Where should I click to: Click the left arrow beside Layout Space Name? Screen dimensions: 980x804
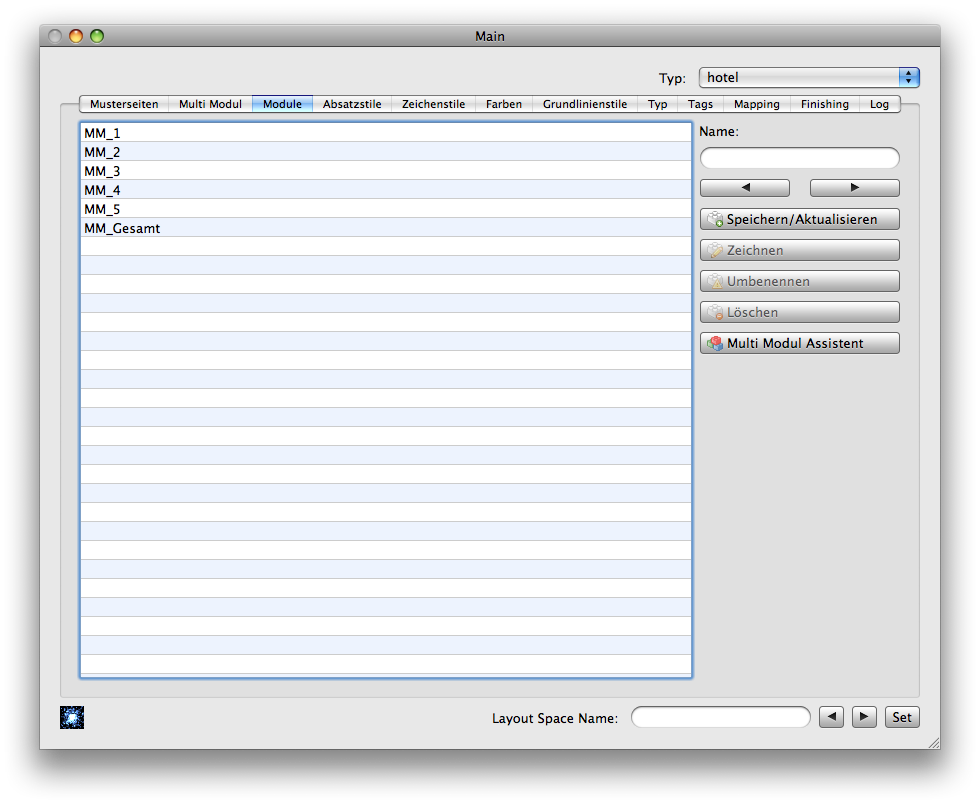(831, 717)
